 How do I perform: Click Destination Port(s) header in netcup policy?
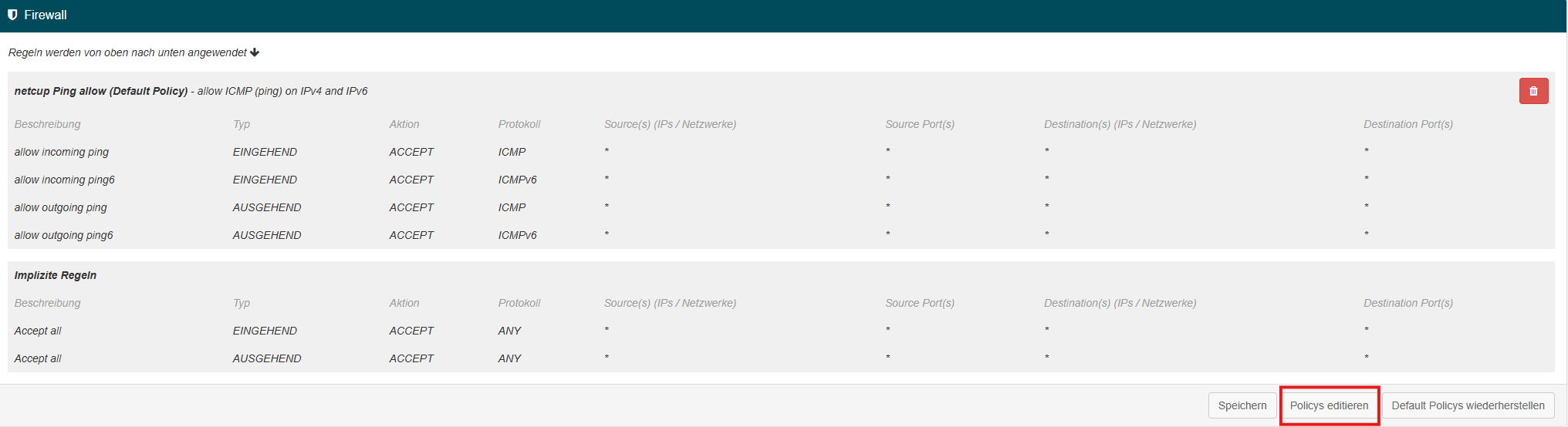(1407, 124)
